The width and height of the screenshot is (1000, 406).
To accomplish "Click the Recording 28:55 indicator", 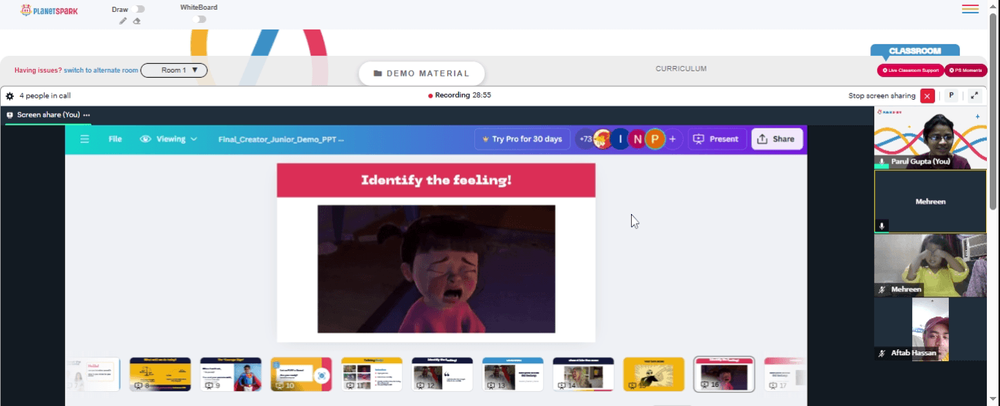I will click(459, 96).
